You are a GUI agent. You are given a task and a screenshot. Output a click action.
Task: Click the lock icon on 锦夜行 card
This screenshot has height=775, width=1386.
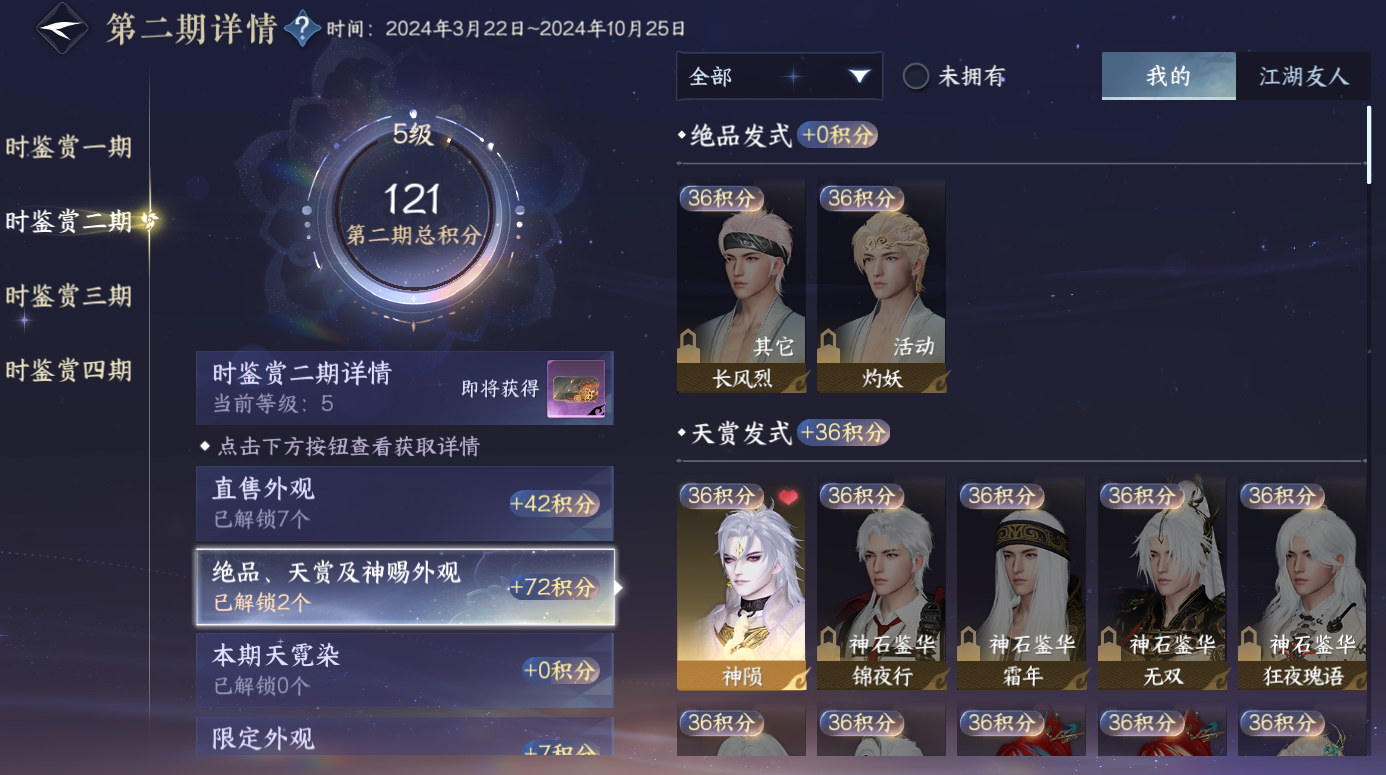tap(830, 643)
